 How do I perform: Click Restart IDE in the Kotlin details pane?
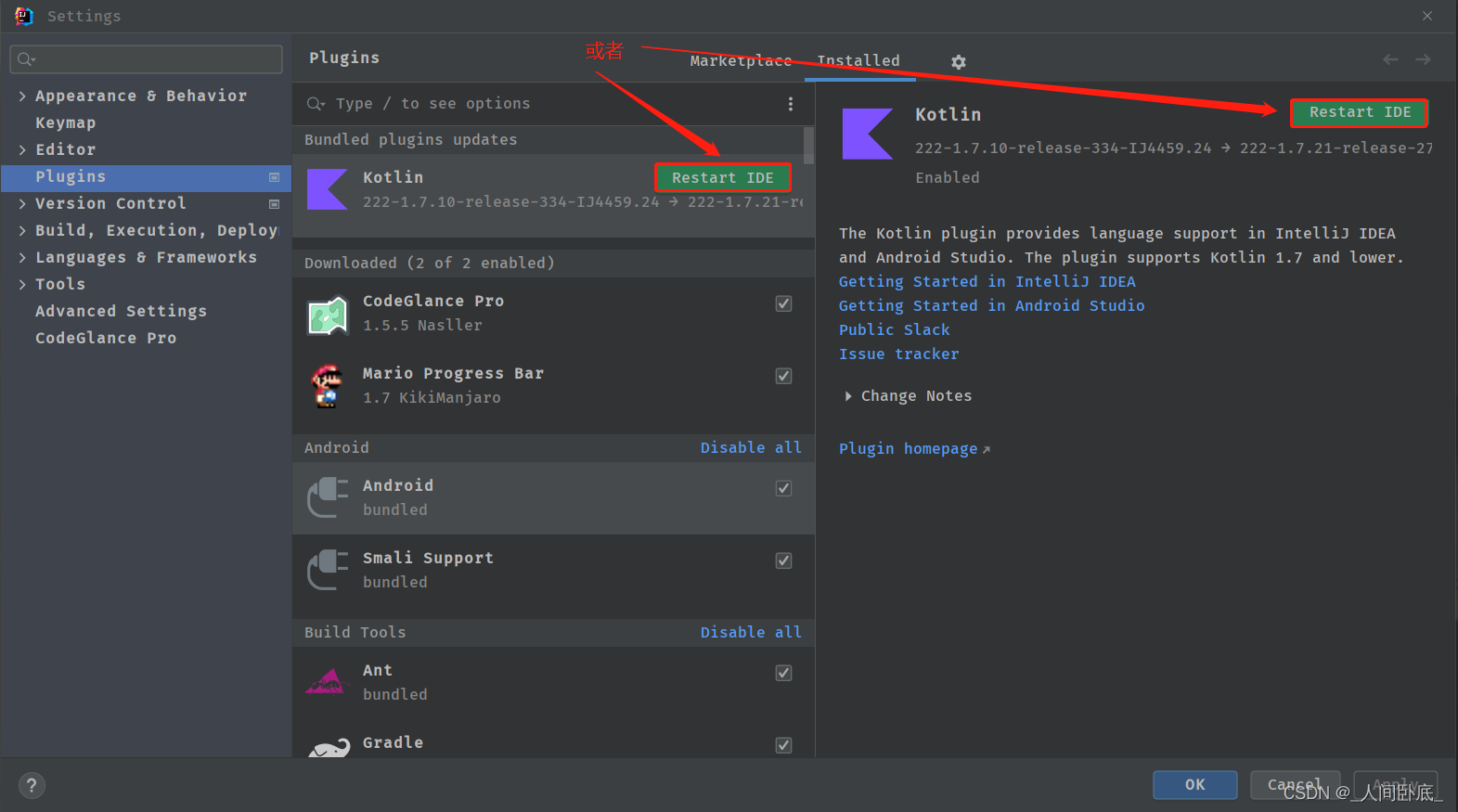coord(1360,112)
